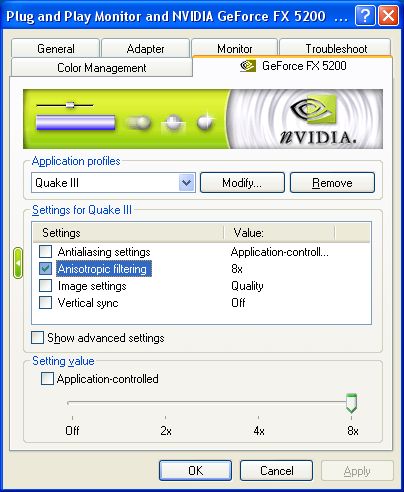Set slider to the Off position
Viewport: 404px width, 492px height.
pyautogui.click(x=72, y=417)
